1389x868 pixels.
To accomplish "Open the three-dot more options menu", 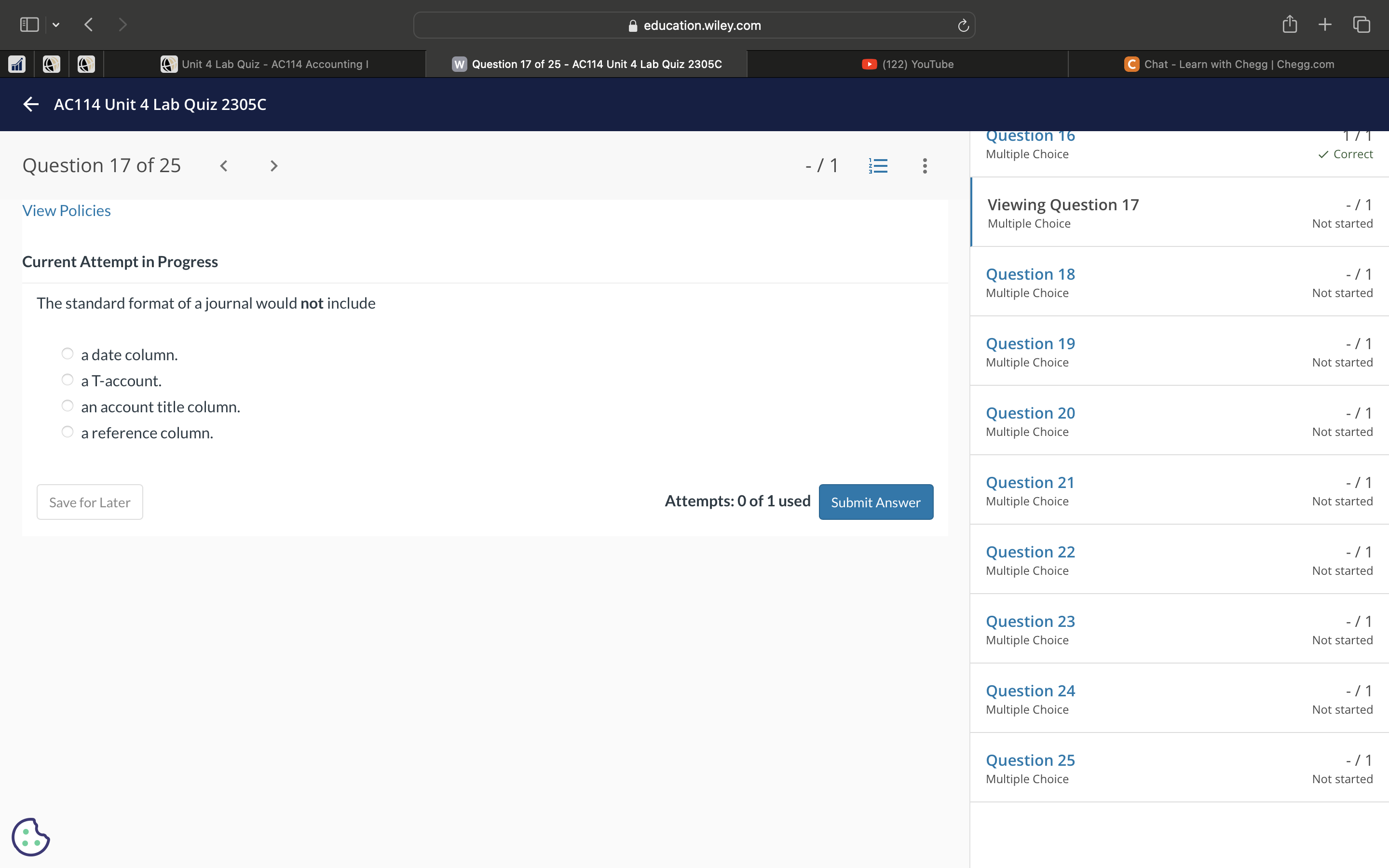I will tap(924, 166).
